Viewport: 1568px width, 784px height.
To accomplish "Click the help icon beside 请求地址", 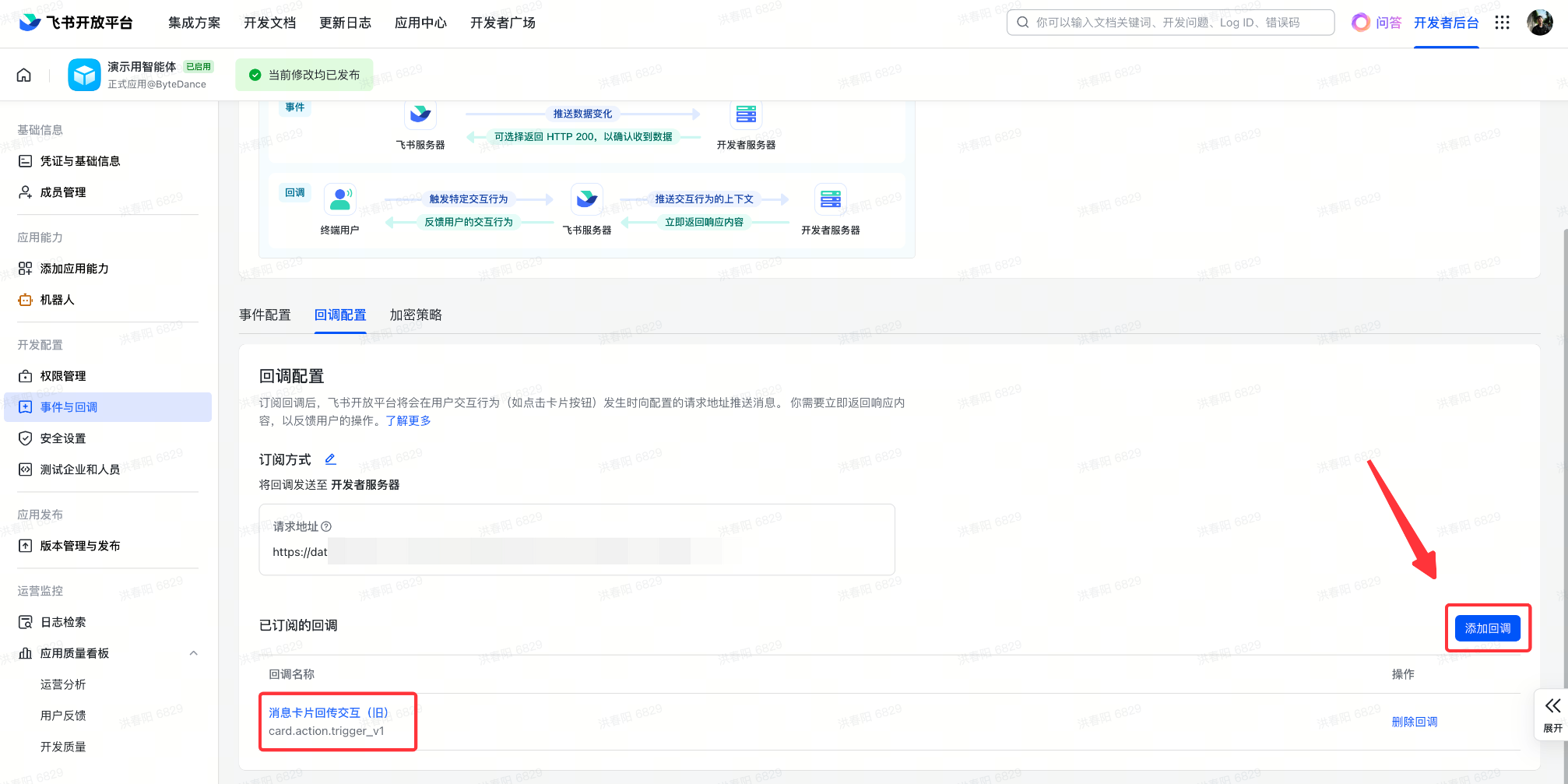I will pos(326,526).
